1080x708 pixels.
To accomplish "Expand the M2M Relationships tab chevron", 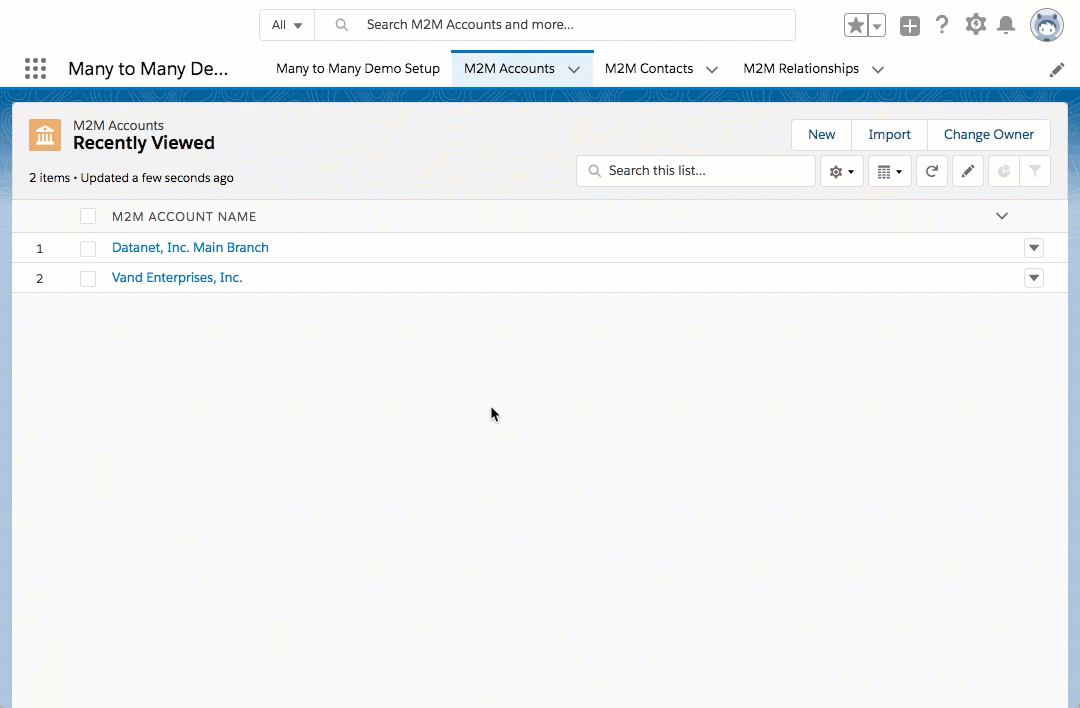I will (x=878, y=70).
